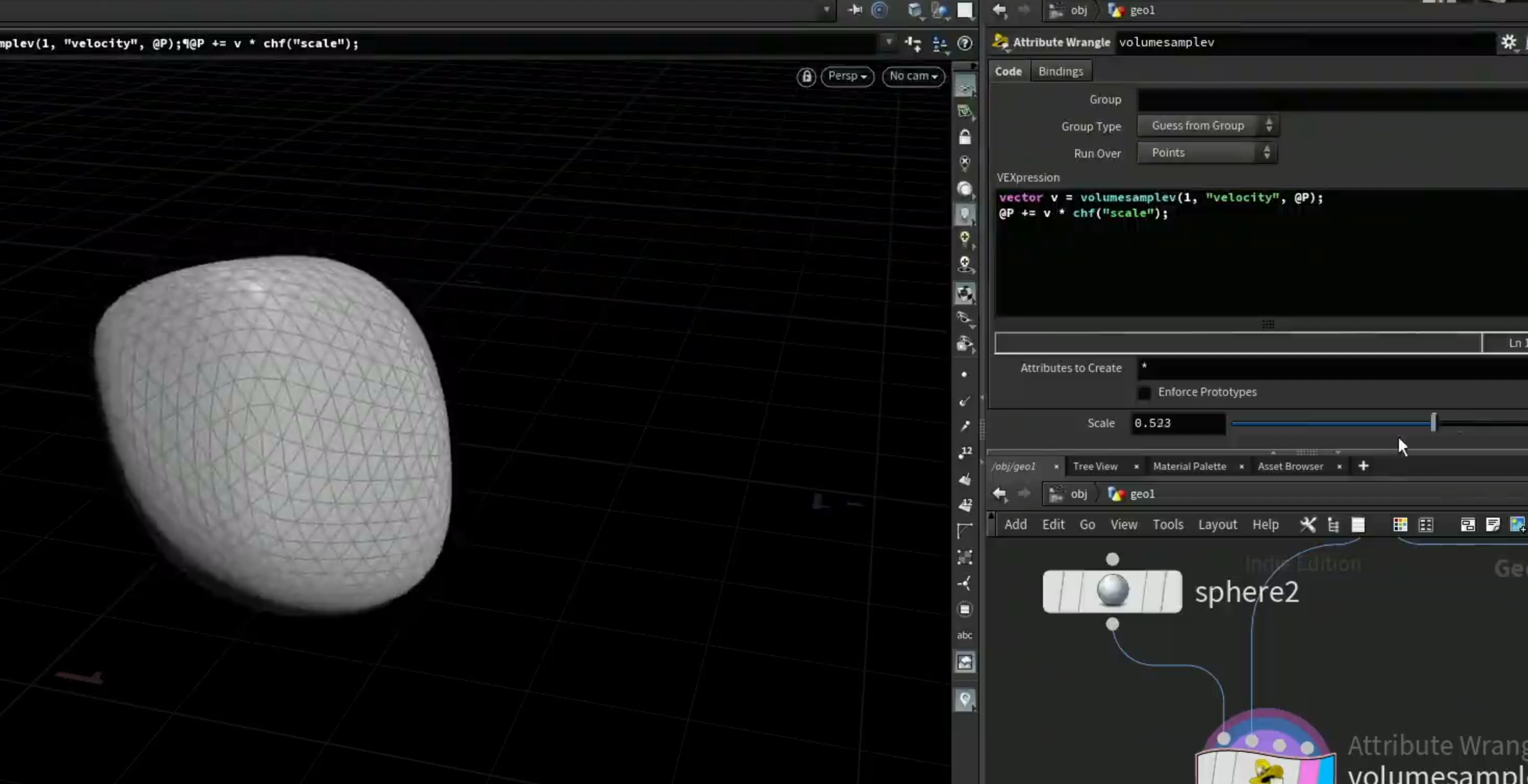The image size is (1528, 784).
Task: Click the white square icon in top toolbar
Action: point(965,10)
